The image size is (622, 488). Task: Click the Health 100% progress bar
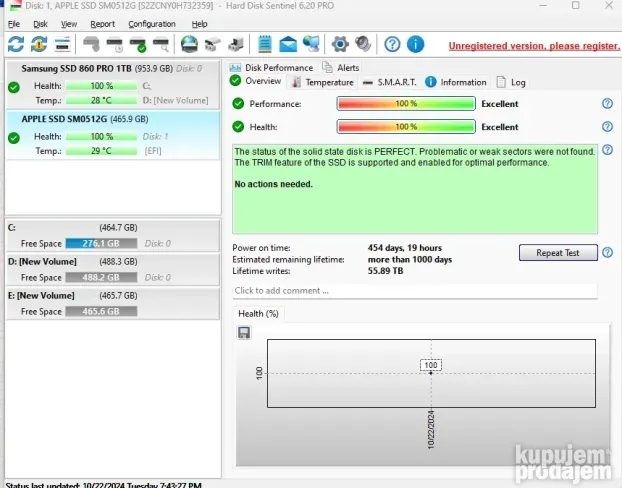pyautogui.click(x=405, y=126)
